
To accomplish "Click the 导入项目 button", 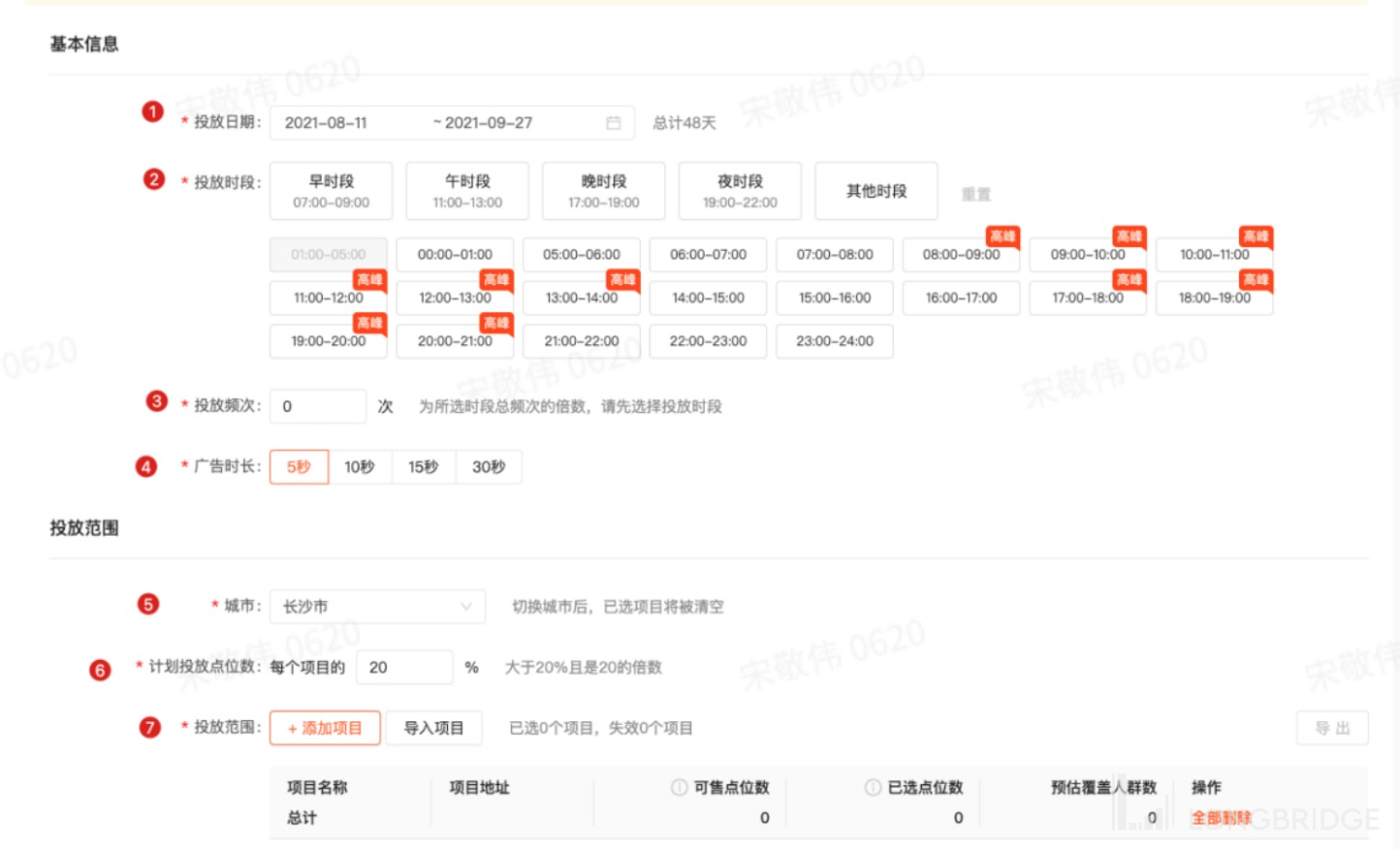I will coord(433,728).
